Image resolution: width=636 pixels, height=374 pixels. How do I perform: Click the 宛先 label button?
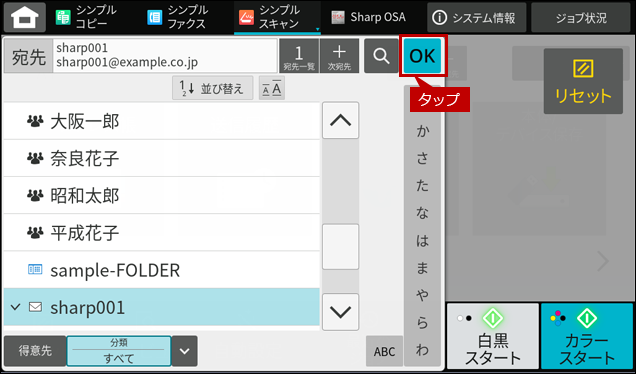(x=28, y=56)
